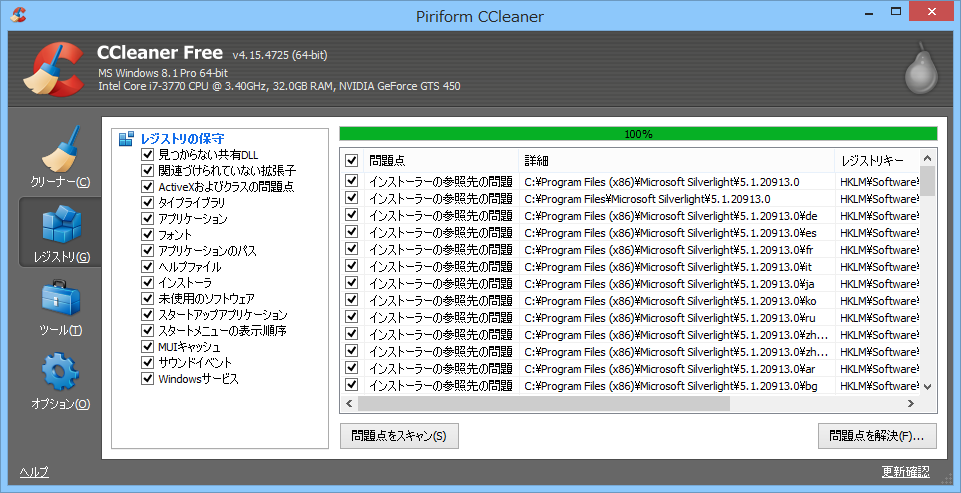961x493 pixels.
Task: Toggle 未使用のソフトウェア checkbox
Action: tap(147, 299)
